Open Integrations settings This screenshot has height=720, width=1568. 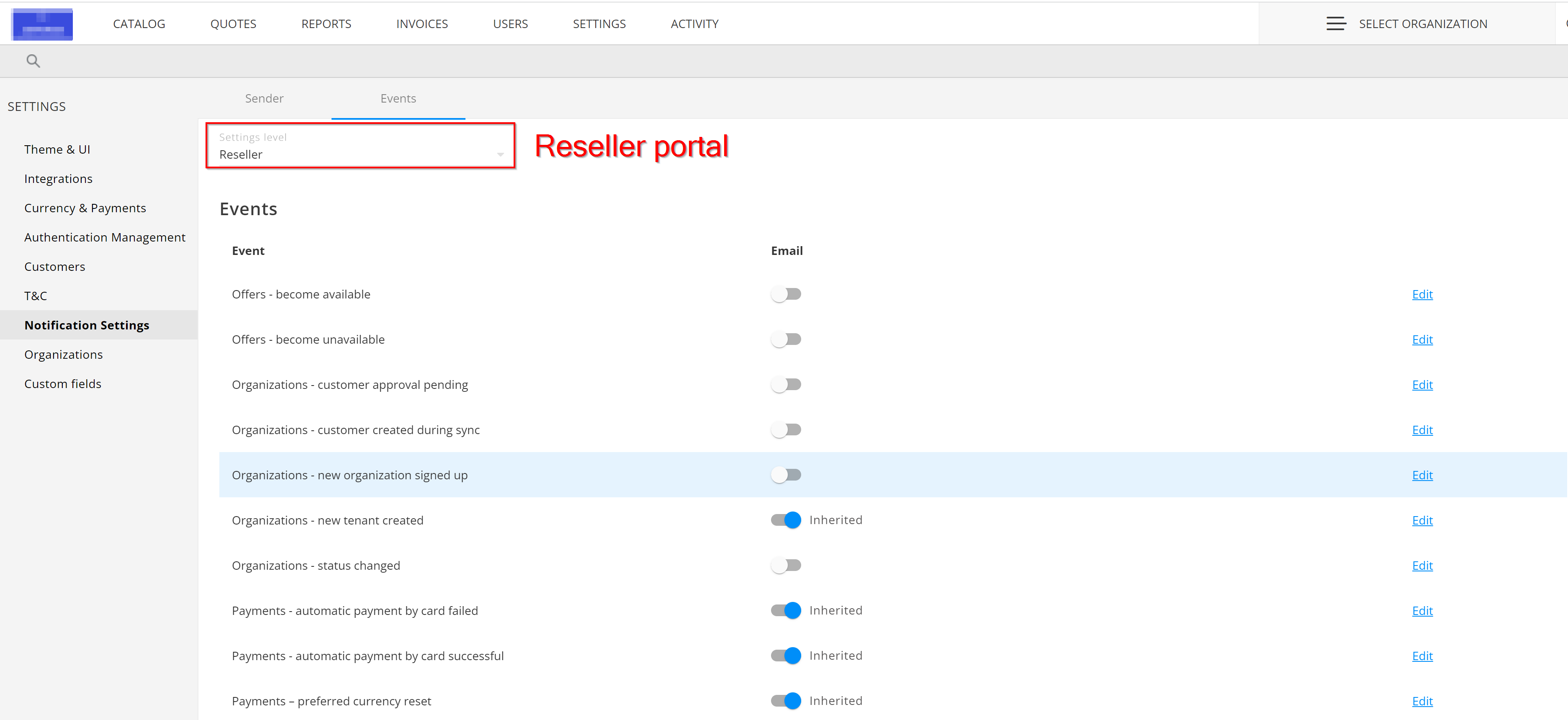[59, 179]
